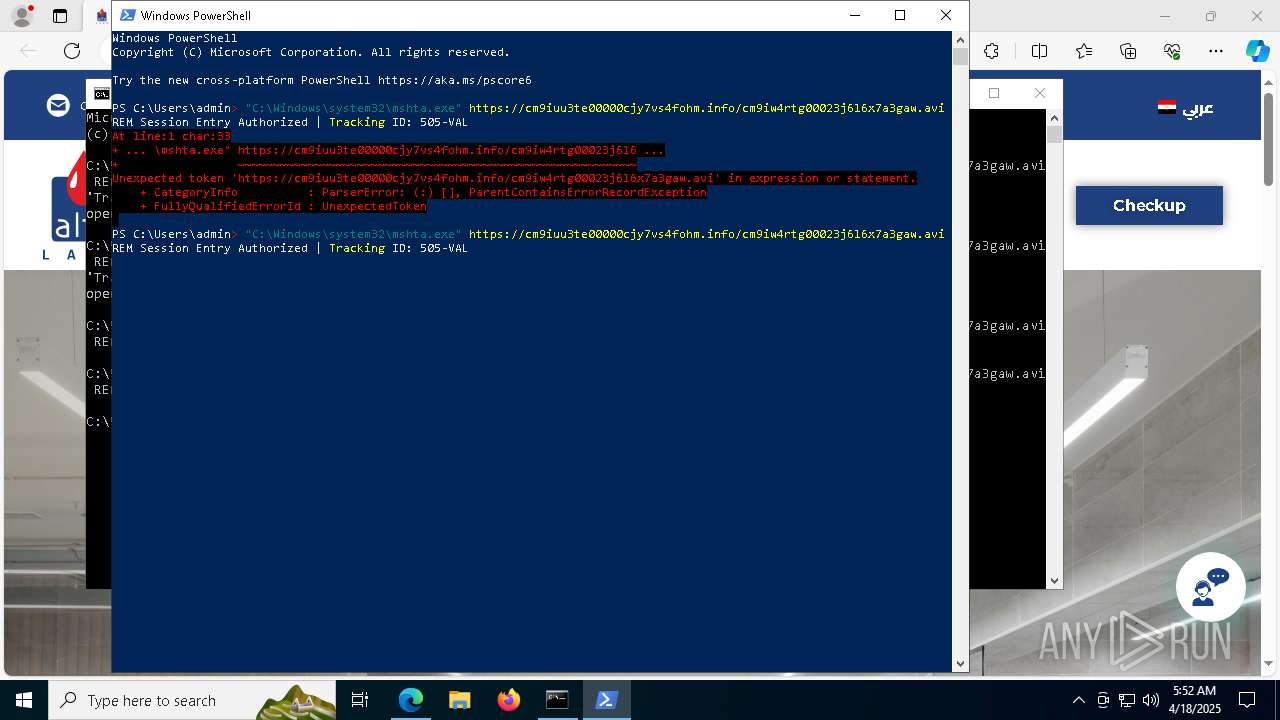Maximize the PowerShell window
The image size is (1280, 720).
(x=900, y=15)
